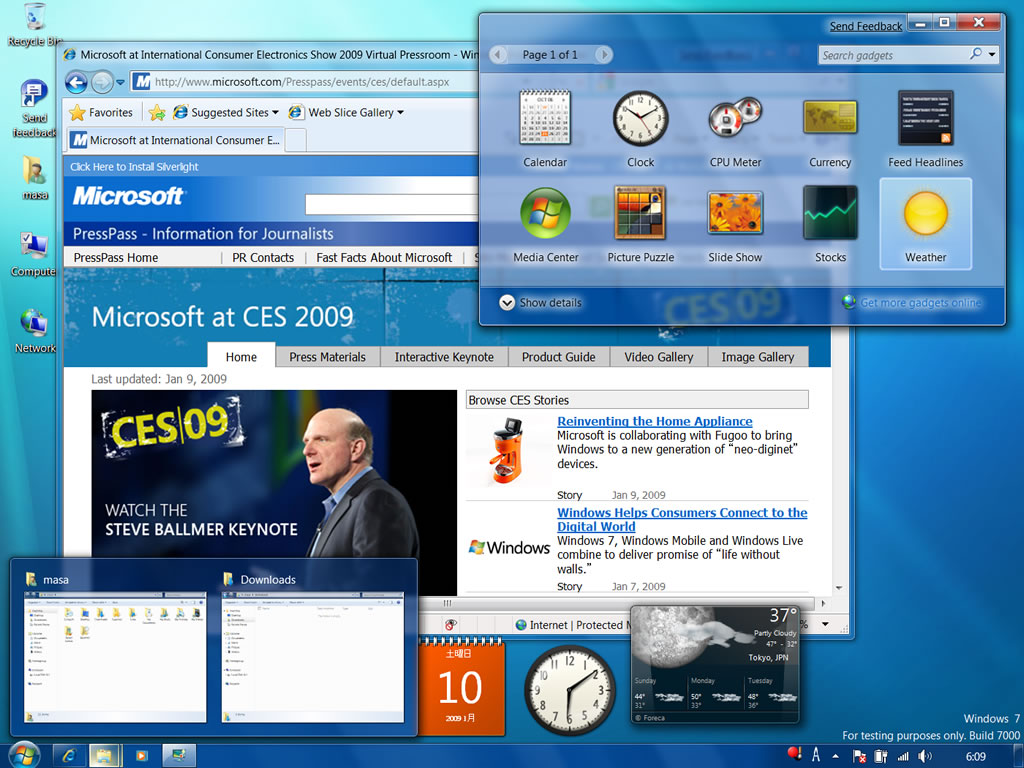
Task: Open the IE zoom level dropdown arrow
Action: pos(825,624)
